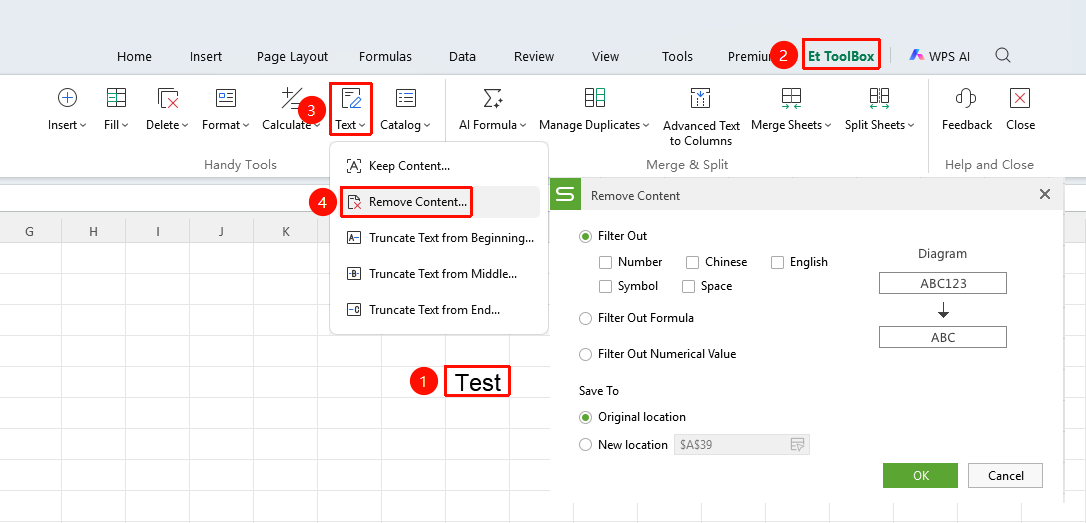This screenshot has width=1086, height=523.
Task: Choose New location radio button
Action: [585, 445]
